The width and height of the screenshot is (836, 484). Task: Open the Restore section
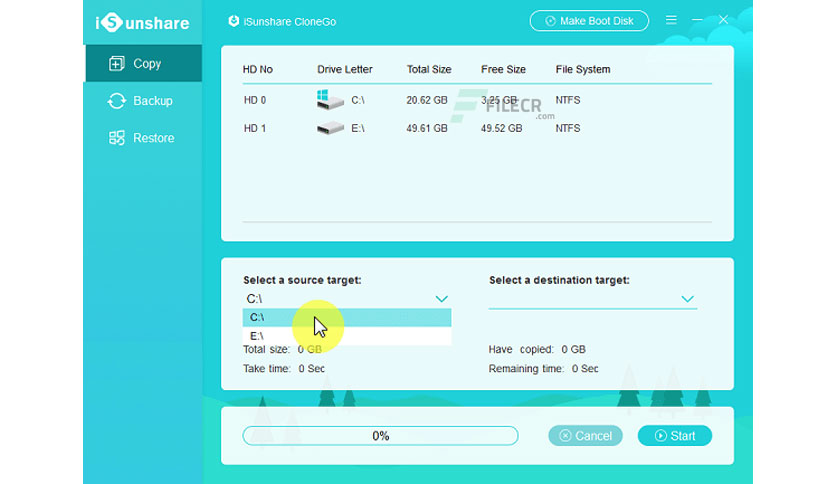[143, 138]
